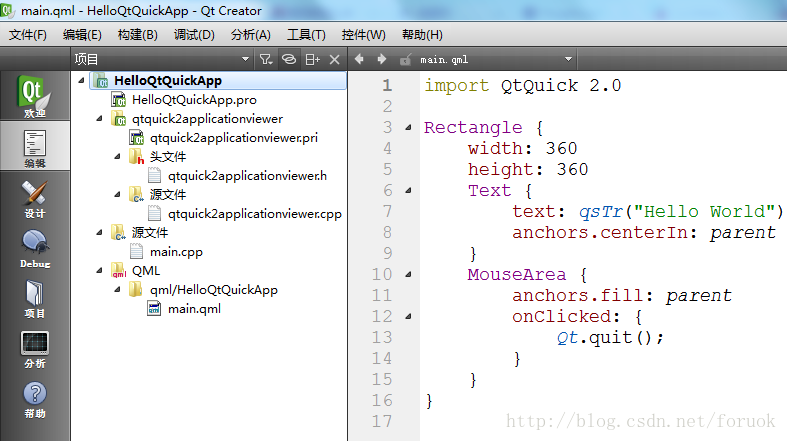Open the 工具(T) menu
This screenshot has height=441, width=787.
click(x=306, y=35)
